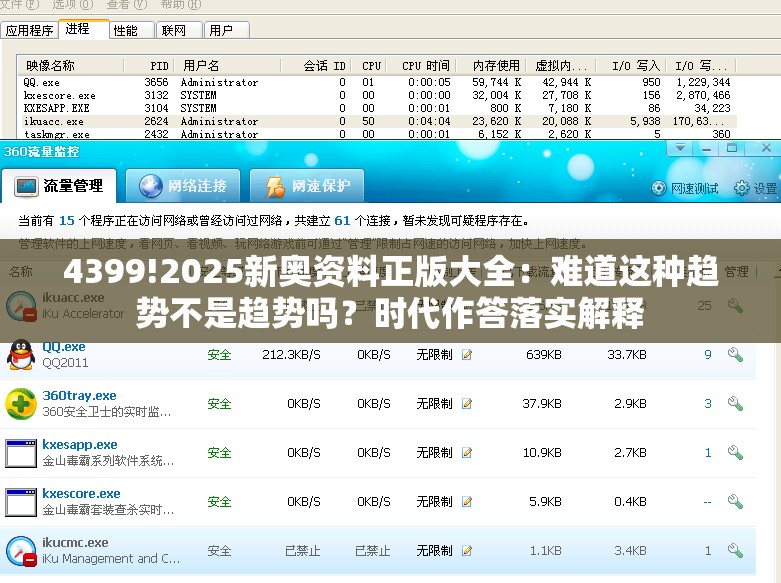Open the ikucmc.exe process name link

[75, 542]
